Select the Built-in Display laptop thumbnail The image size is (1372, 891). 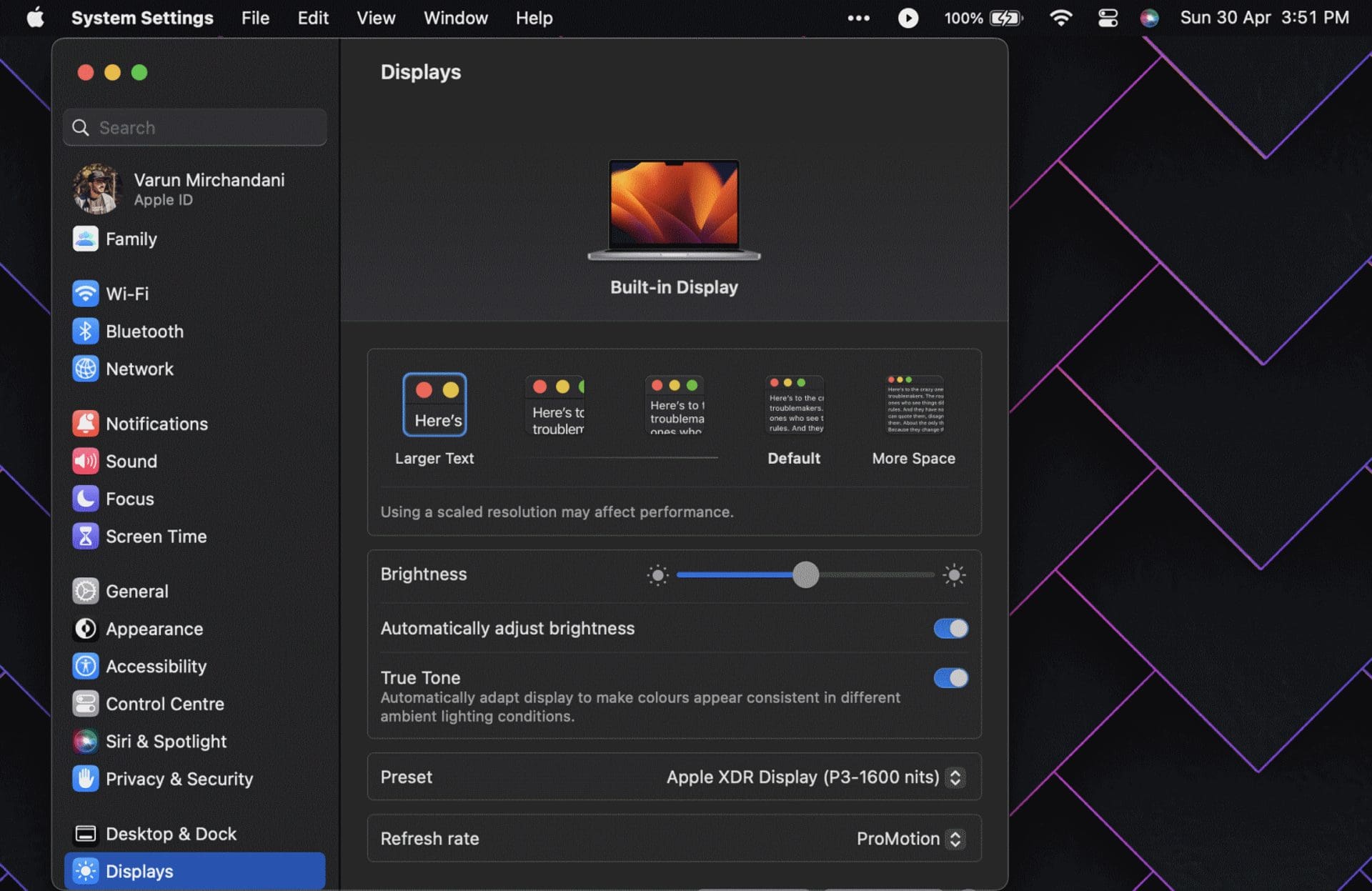click(x=674, y=210)
